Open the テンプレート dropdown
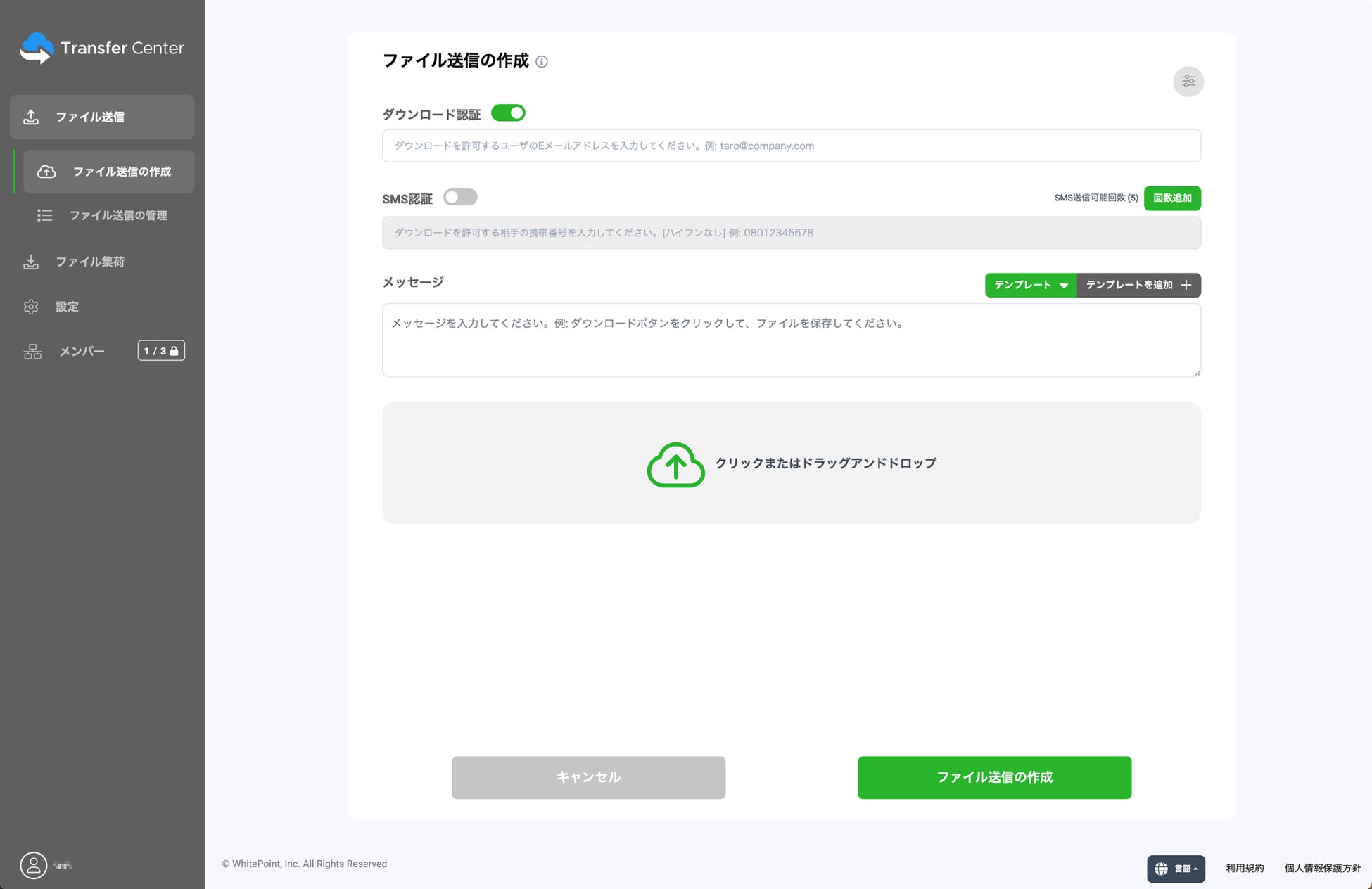This screenshot has width=1372, height=889. pos(1030,285)
